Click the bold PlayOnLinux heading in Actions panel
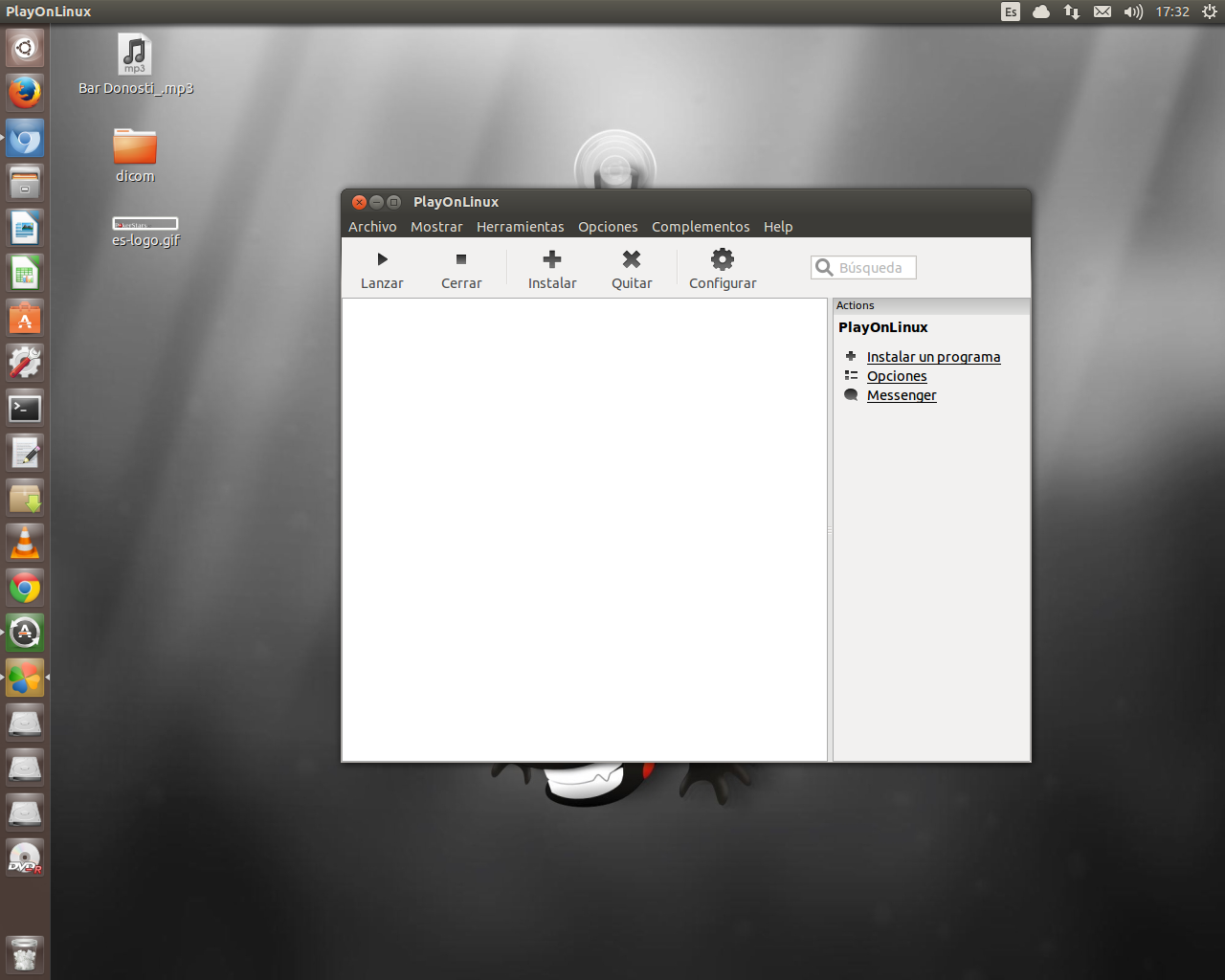The image size is (1225, 980). tap(883, 327)
